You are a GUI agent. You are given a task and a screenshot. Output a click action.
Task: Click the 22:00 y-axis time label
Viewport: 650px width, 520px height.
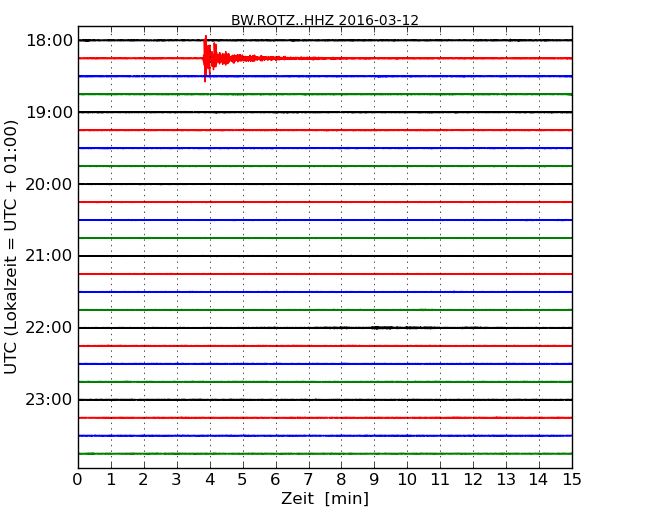pyautogui.click(x=49, y=328)
